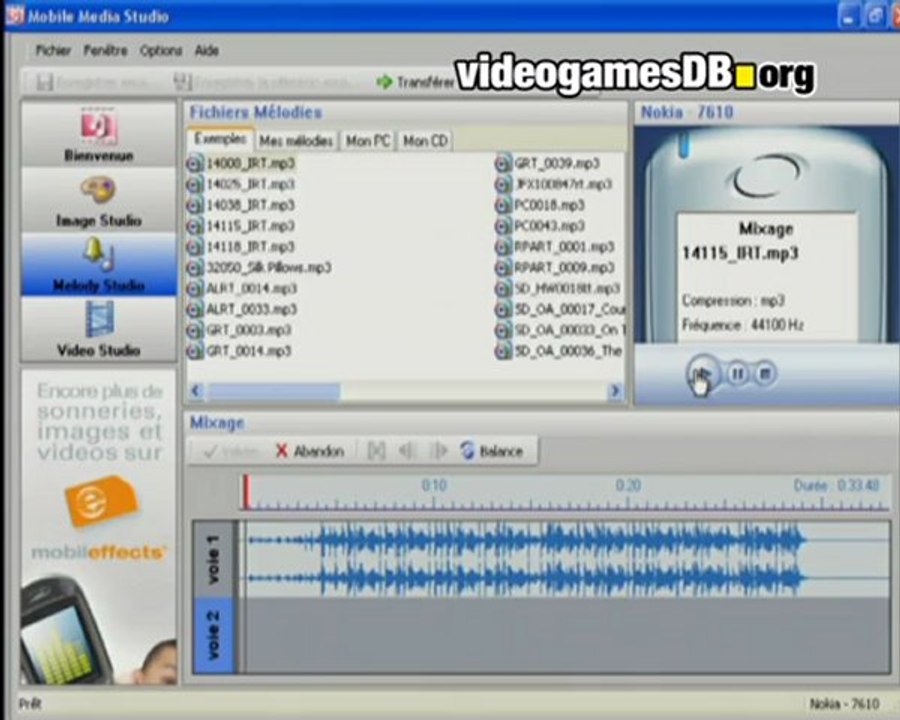This screenshot has width=900, height=720.
Task: Play the melody in phone preview
Action: point(701,374)
